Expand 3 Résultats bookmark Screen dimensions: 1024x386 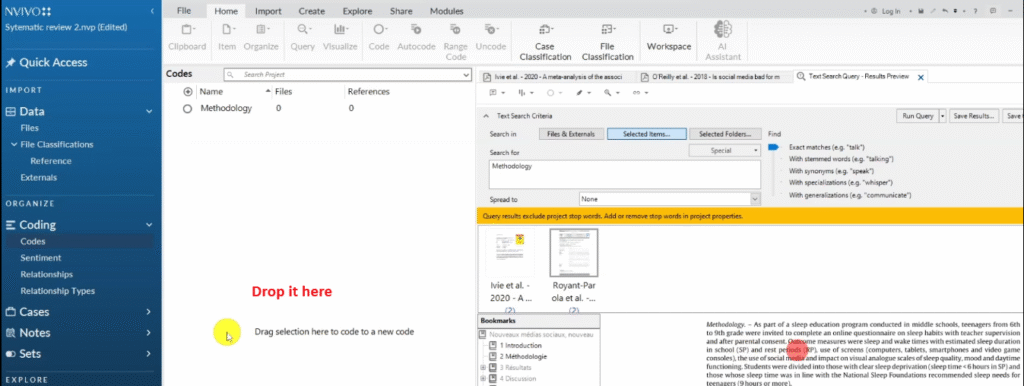coord(483,368)
